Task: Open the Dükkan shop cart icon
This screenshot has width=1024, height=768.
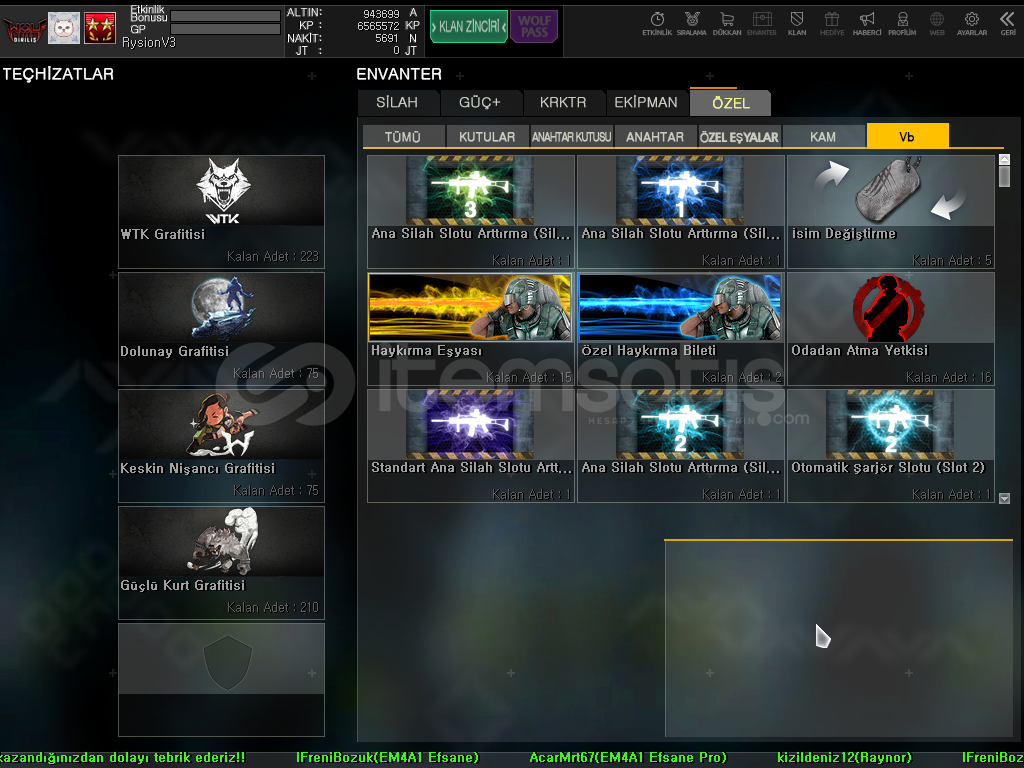Action: (x=727, y=23)
